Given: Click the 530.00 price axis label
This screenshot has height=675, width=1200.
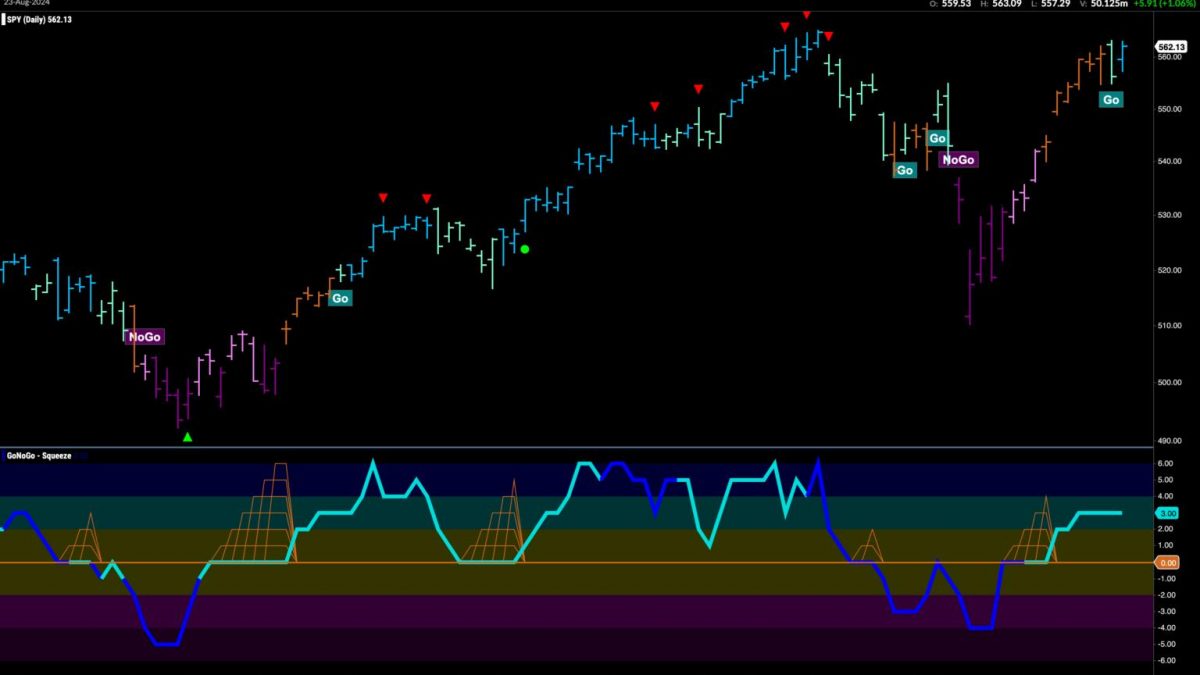Looking at the screenshot, I should click(1168, 214).
